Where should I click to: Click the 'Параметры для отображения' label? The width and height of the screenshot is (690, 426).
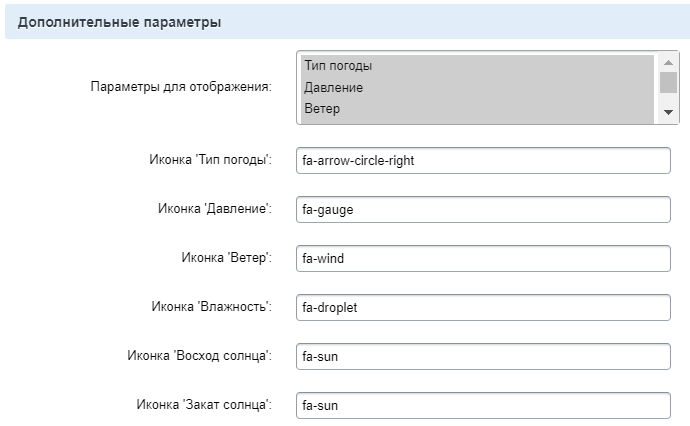click(x=181, y=88)
